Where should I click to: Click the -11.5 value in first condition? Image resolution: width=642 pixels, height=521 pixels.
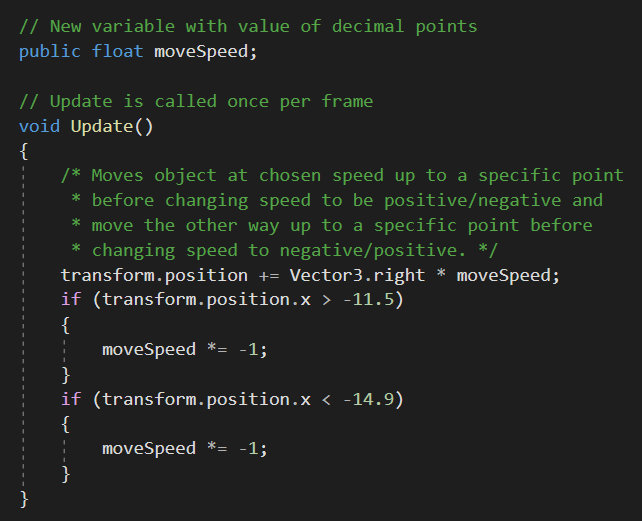pos(368,300)
